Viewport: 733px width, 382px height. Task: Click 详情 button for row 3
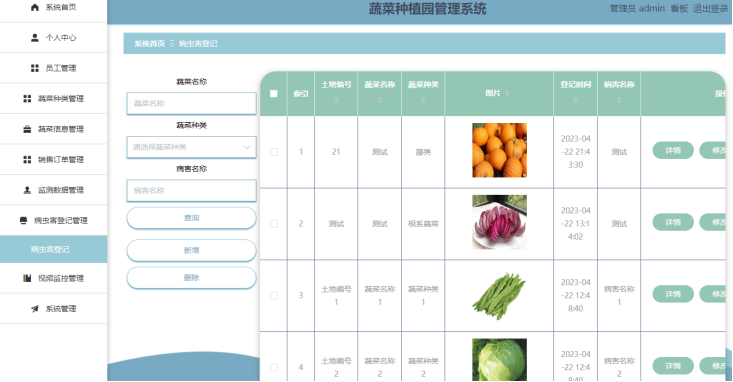tap(673, 294)
